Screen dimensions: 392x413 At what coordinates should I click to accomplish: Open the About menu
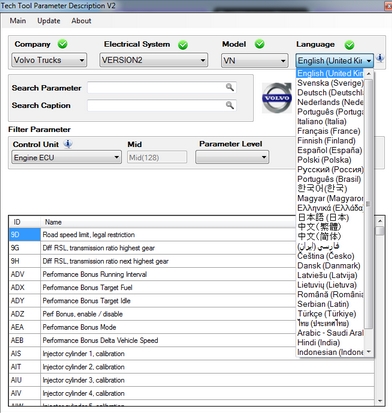pyautogui.click(x=81, y=21)
